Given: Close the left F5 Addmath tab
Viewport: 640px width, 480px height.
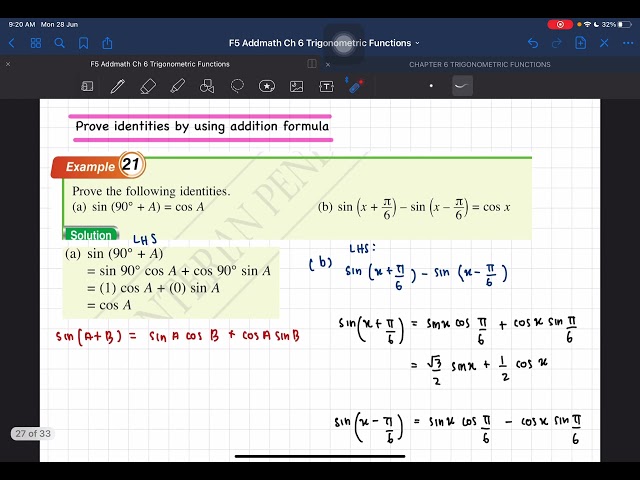Looking at the screenshot, I should coord(8,64).
